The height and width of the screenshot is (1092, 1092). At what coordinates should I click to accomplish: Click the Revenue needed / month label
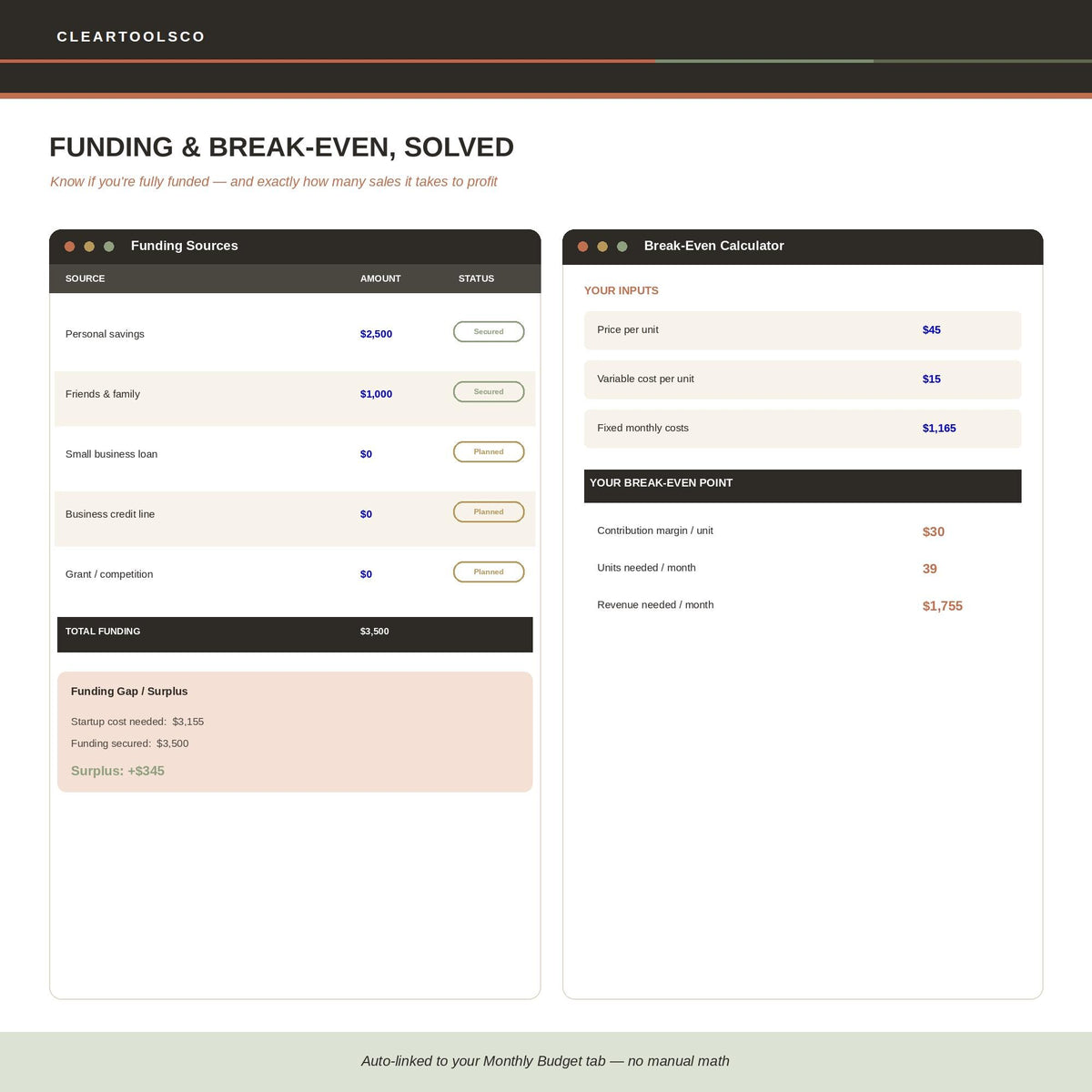click(655, 605)
